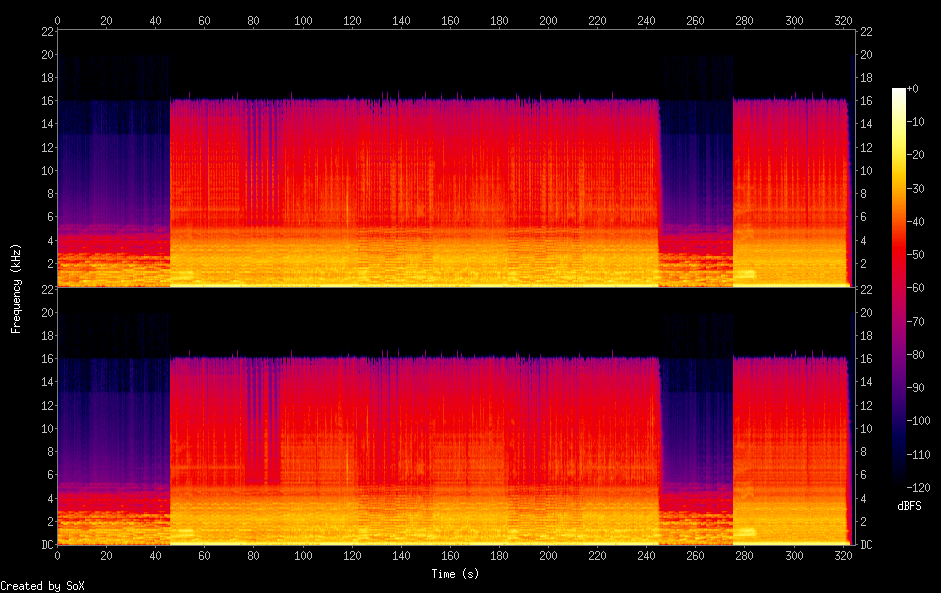Click the '160' tick on top time axis
941x593 pixels.
pos(450,21)
